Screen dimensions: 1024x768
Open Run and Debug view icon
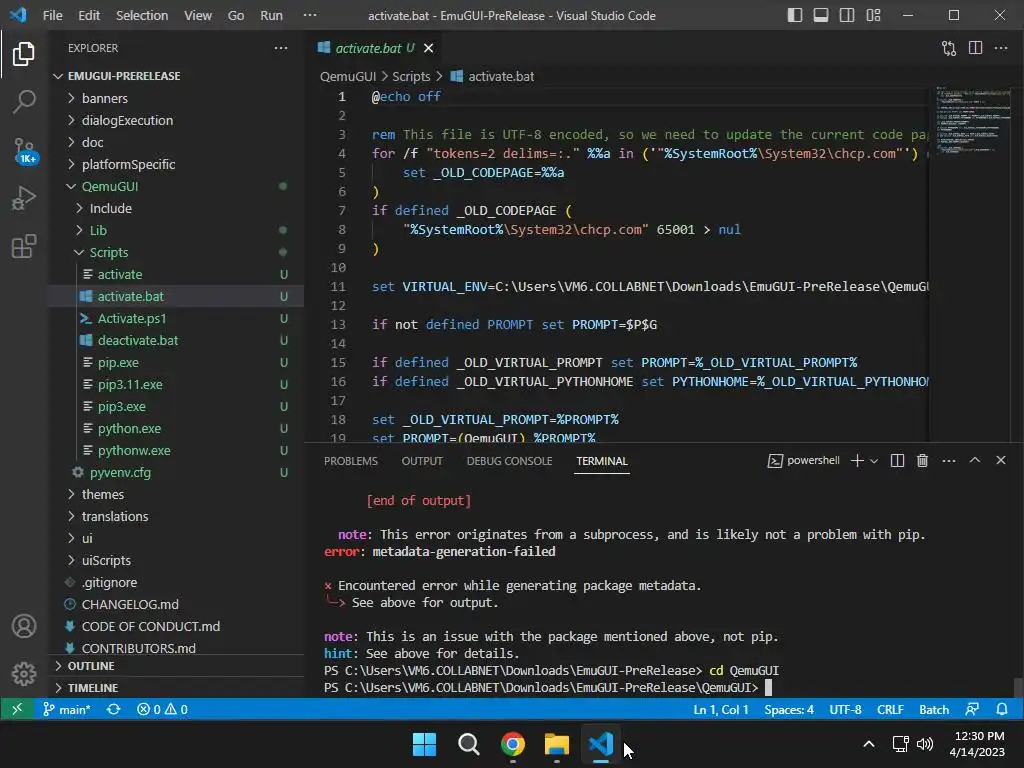[24, 199]
